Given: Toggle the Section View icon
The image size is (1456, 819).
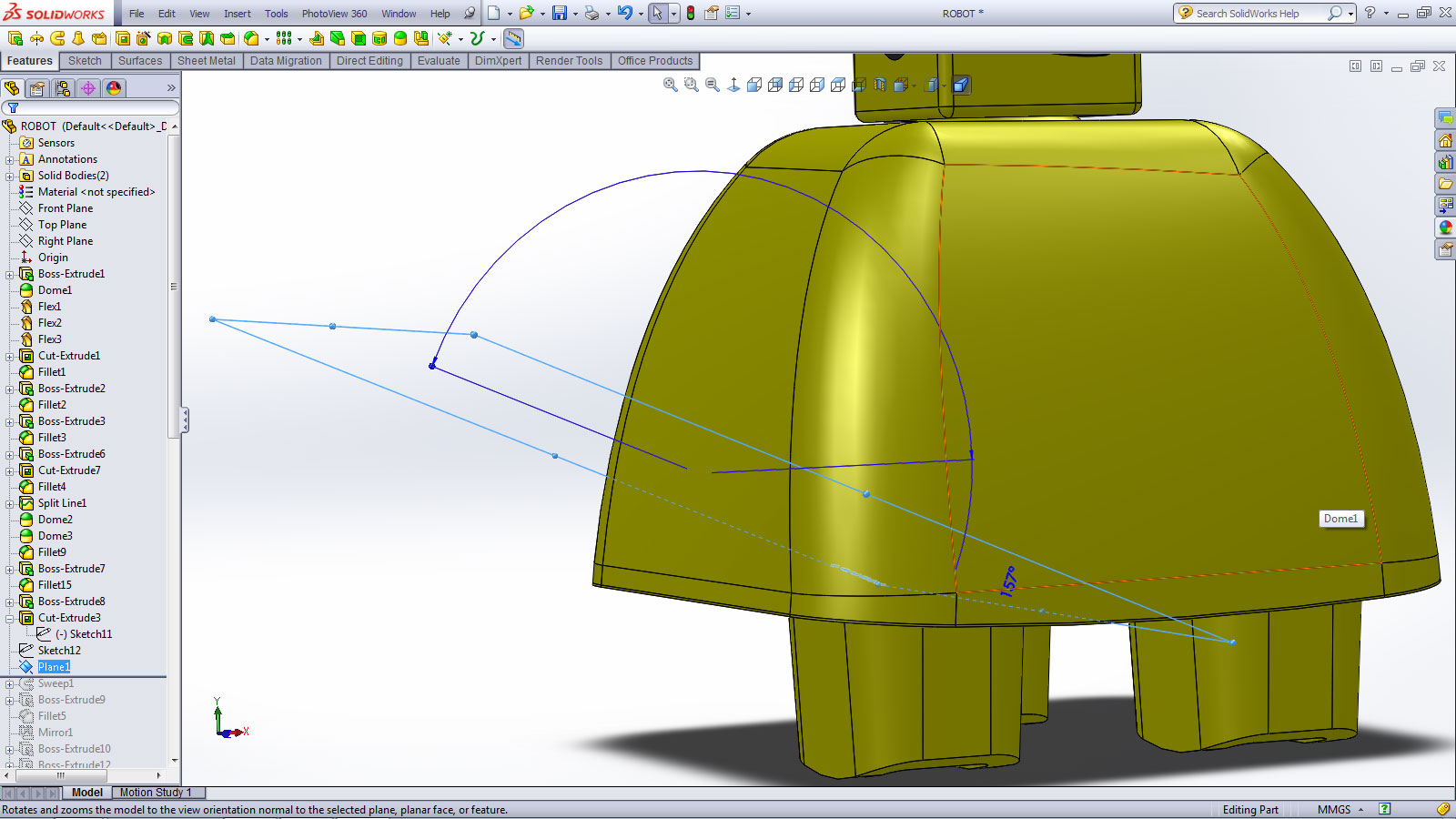Looking at the screenshot, I should (x=880, y=85).
